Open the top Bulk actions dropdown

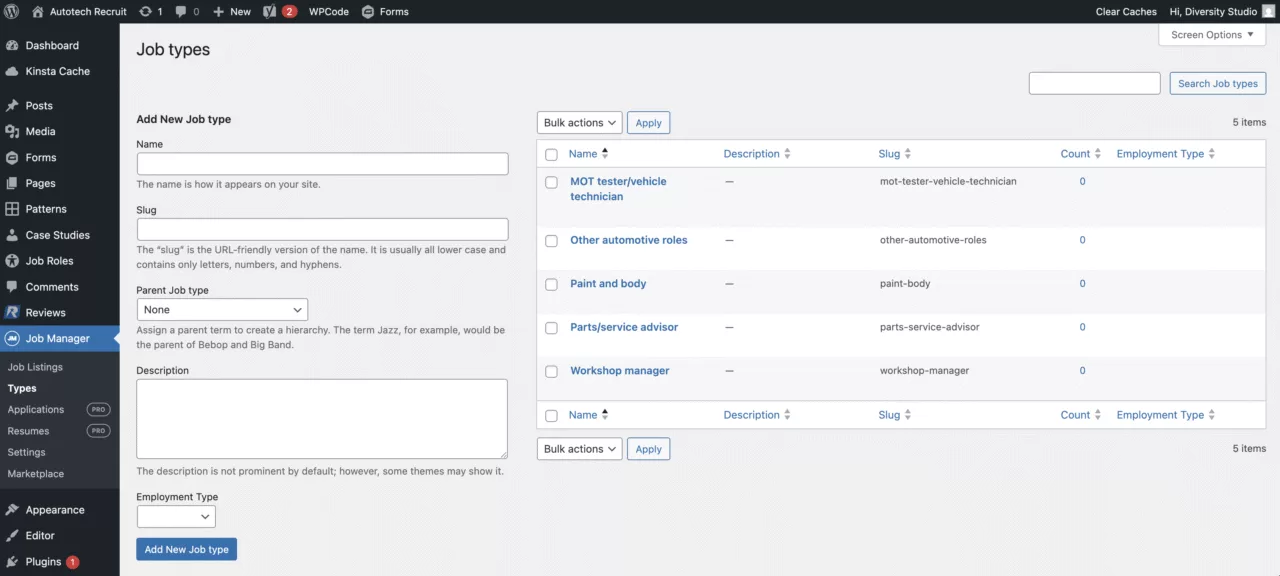coord(579,123)
